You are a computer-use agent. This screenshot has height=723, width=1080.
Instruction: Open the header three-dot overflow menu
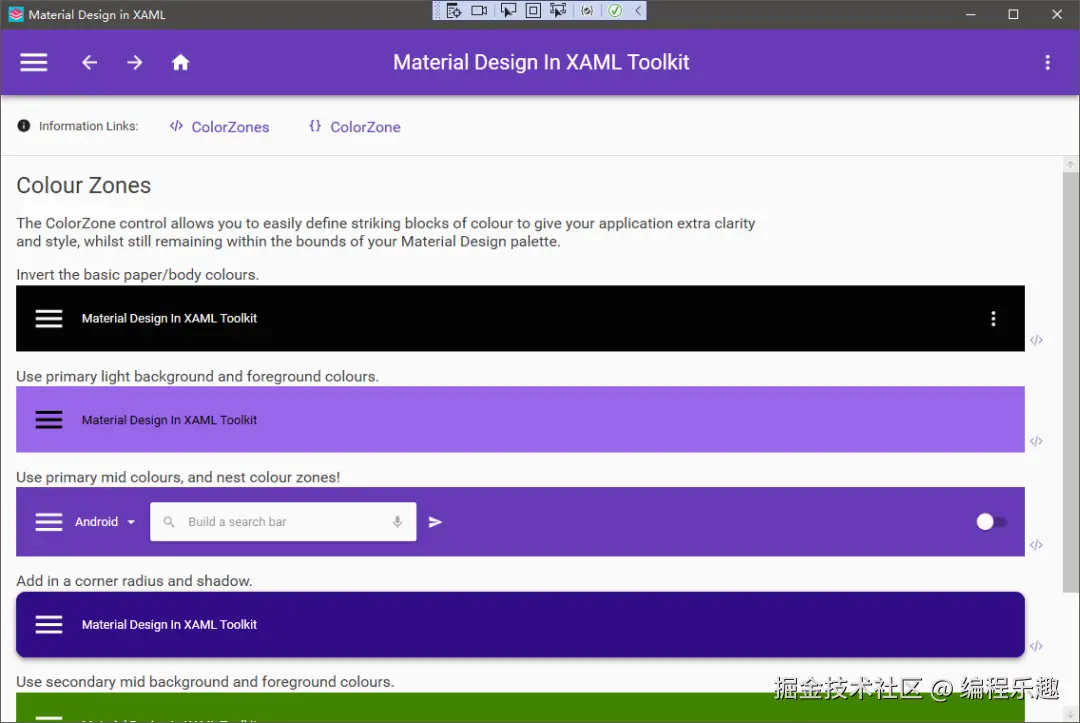[1047, 63]
